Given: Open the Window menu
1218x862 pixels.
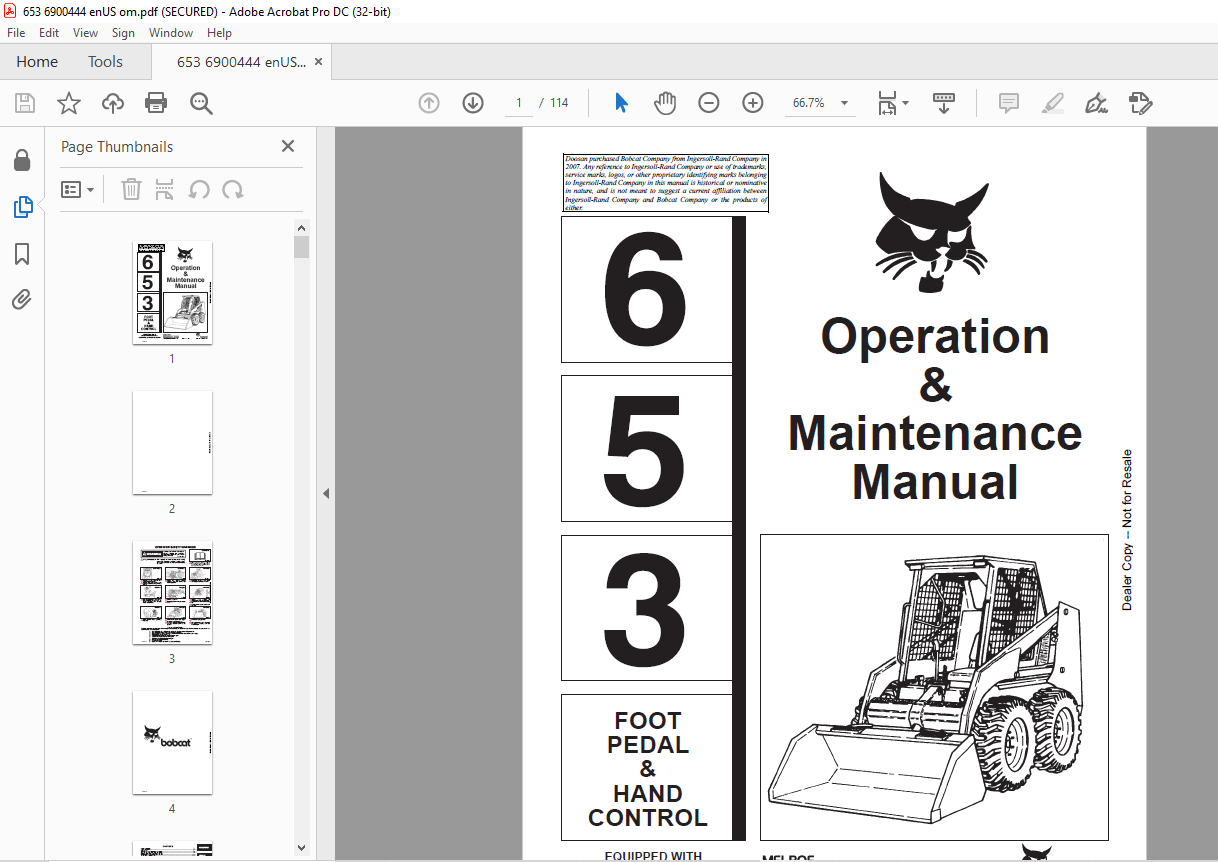Looking at the screenshot, I should [x=171, y=33].
